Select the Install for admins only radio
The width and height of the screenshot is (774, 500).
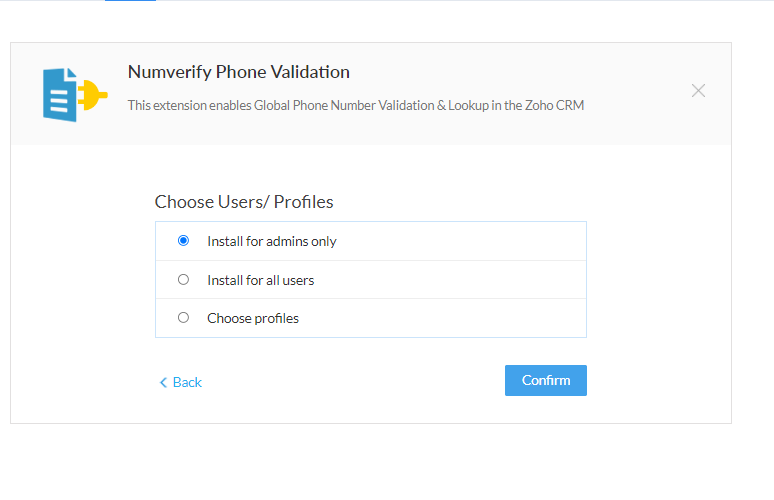click(183, 240)
